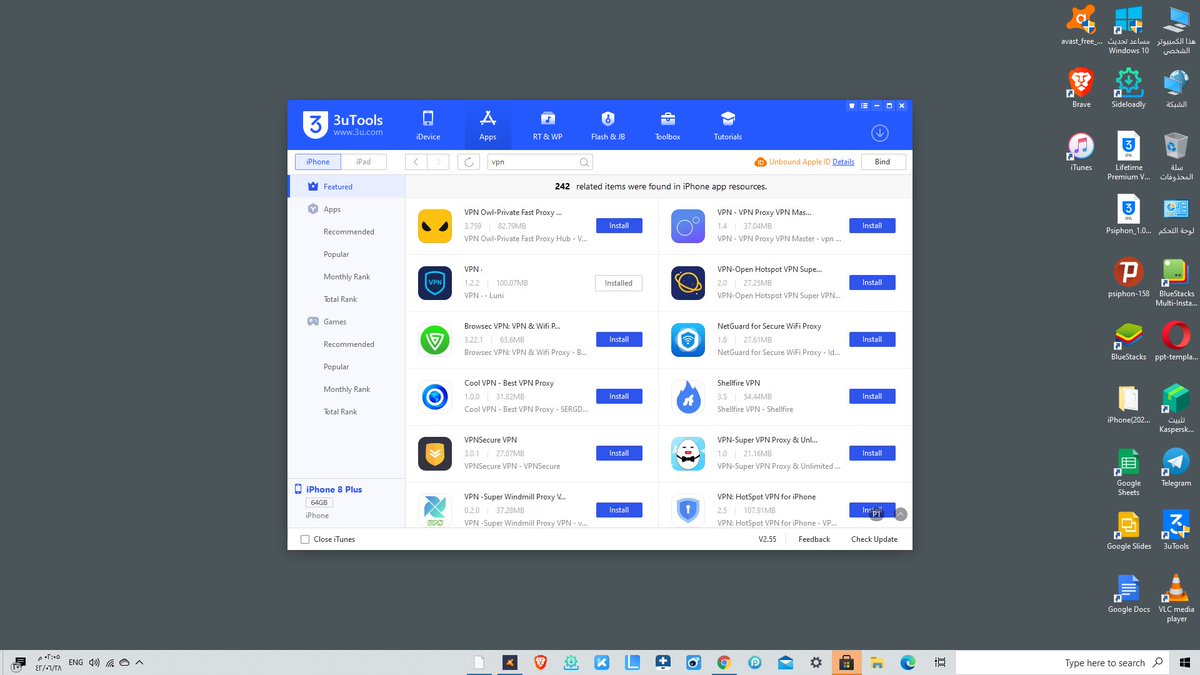Open the Toolbox section
Screen dimensions: 1200x675
tap(667, 125)
